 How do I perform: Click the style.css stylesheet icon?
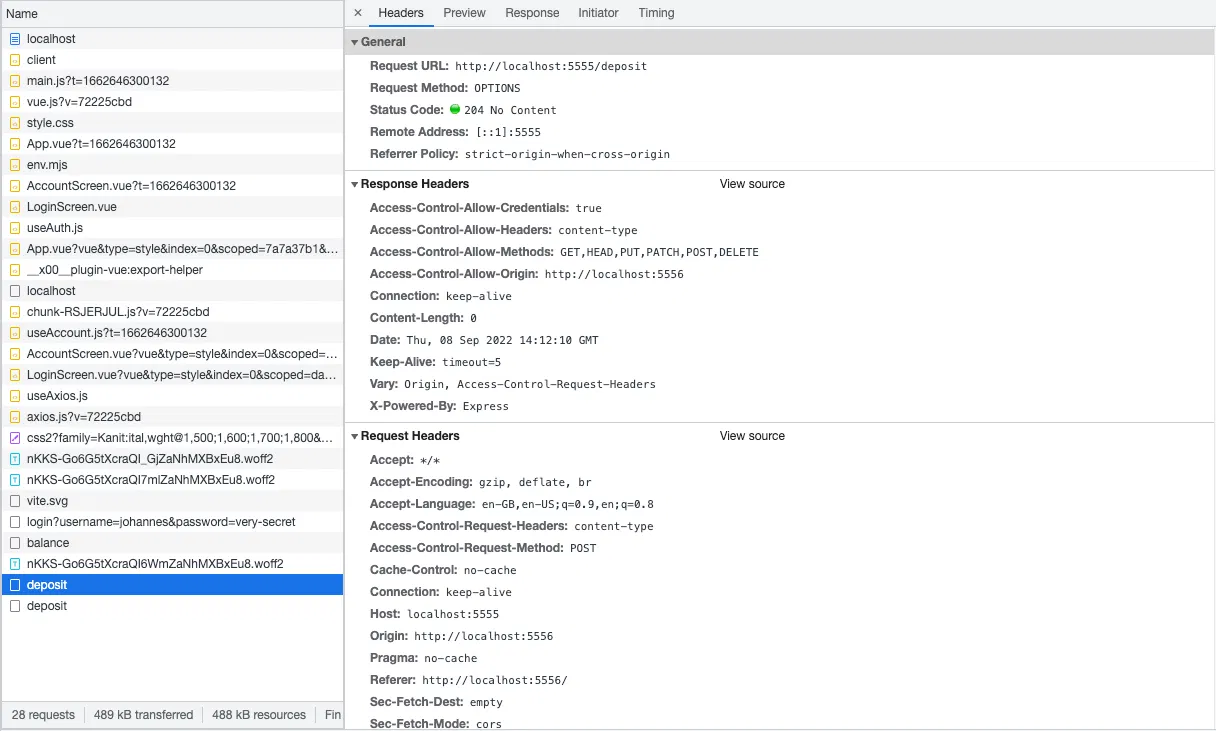(14, 122)
